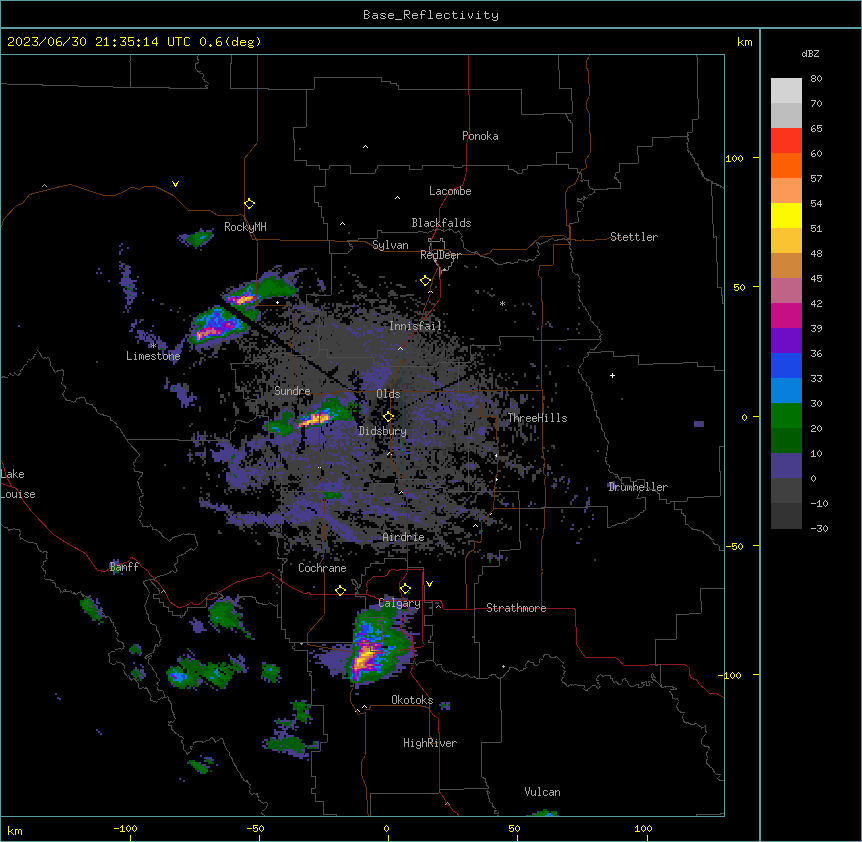
Task: Select the orange 60-57 dBZ legend swatch
Action: click(x=786, y=166)
